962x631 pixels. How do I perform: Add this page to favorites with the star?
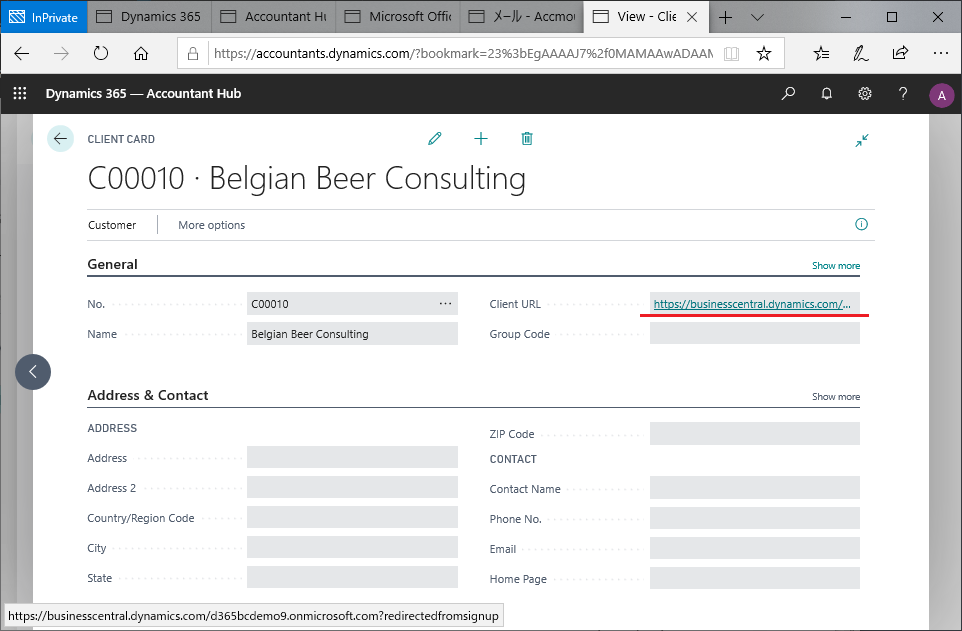764,53
